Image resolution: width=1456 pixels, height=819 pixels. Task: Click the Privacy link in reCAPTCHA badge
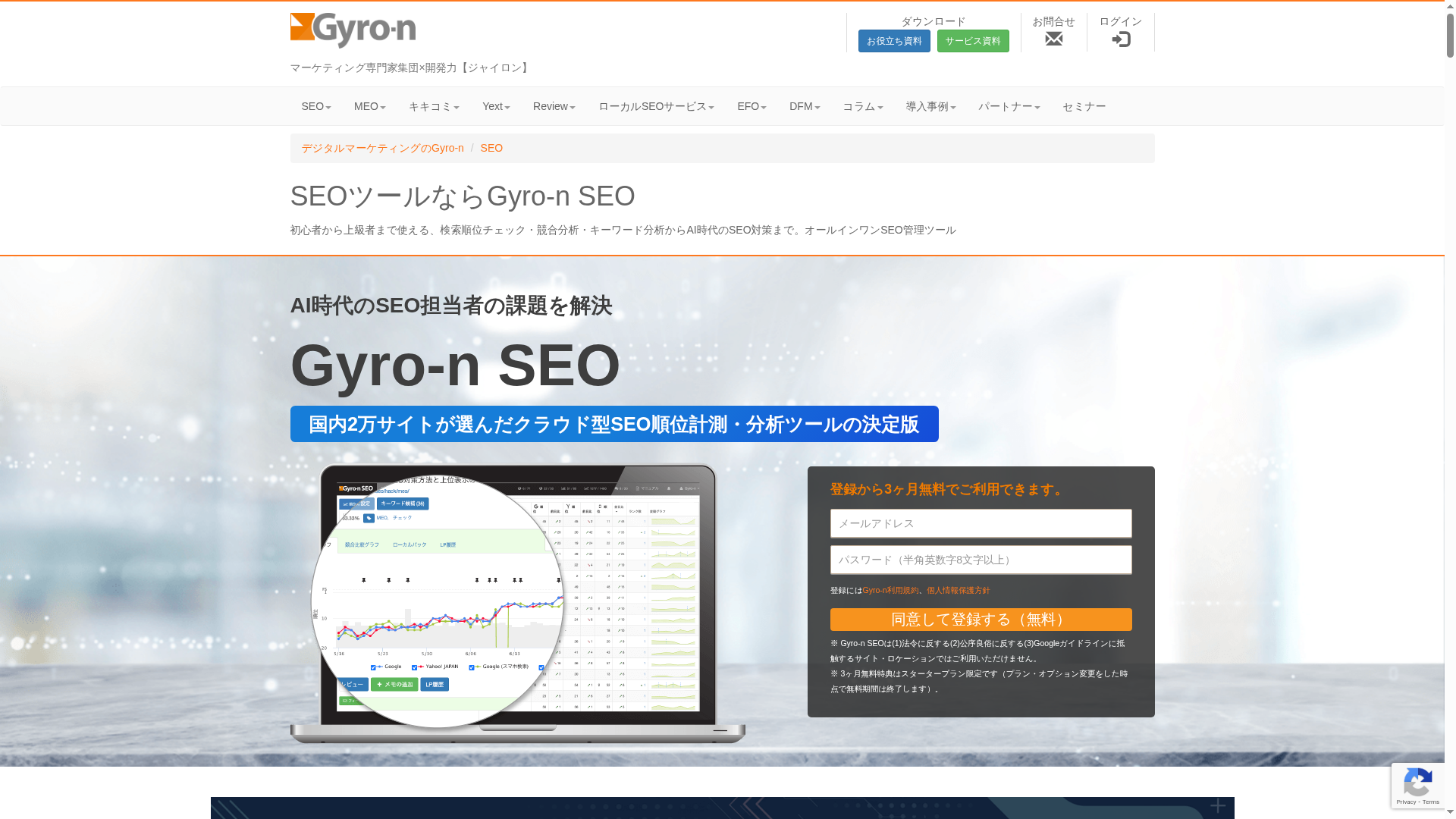1406,802
